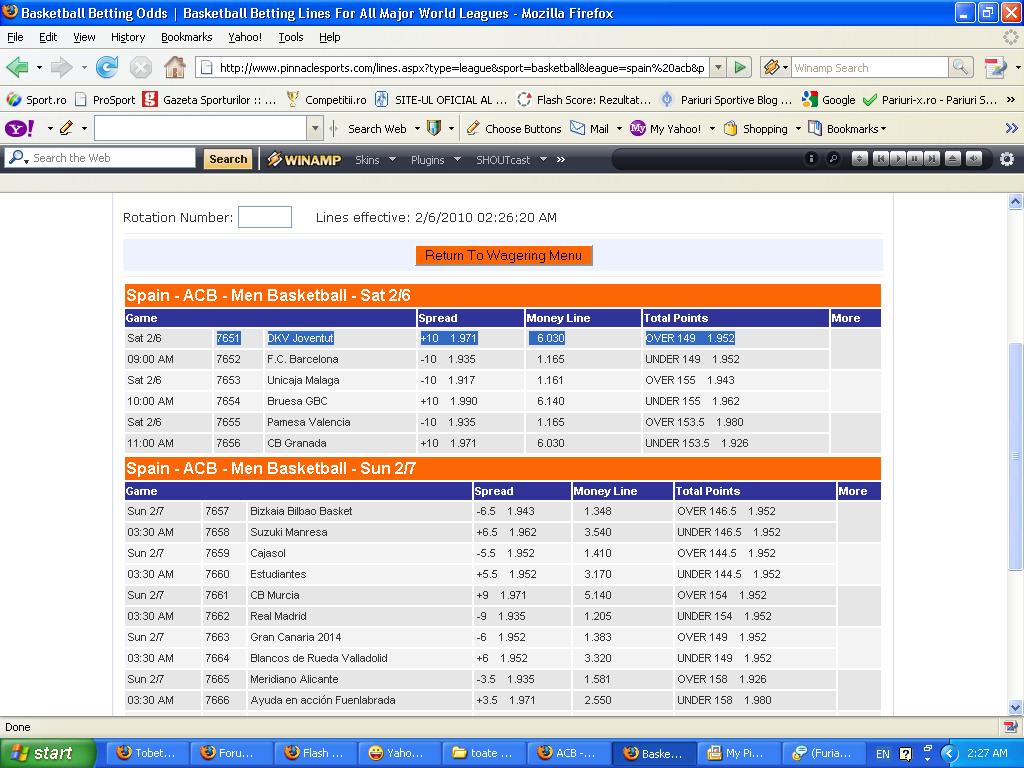Click the Winamp up-down arrows button
1024x768 pixels.
859,159
